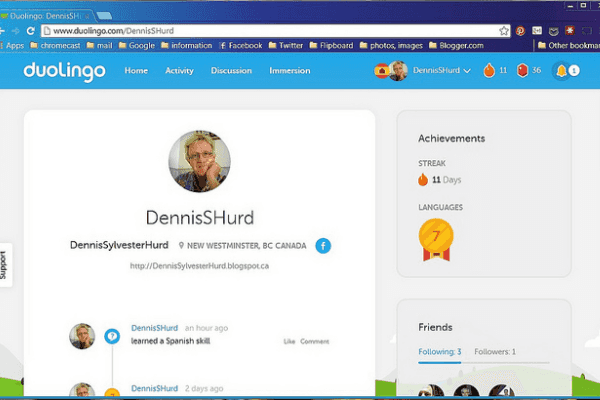Click the red lingot gem icon
Screen dimensions: 600x400
[x=522, y=70]
